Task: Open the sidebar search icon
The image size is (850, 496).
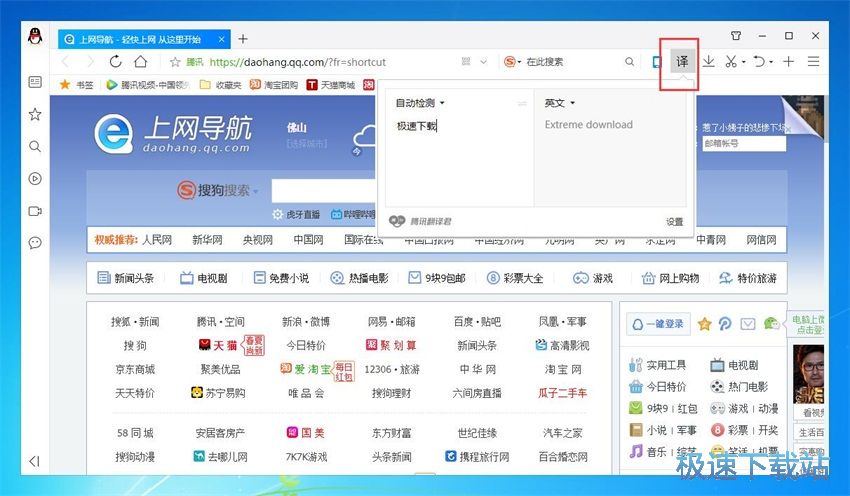Action: [35, 146]
